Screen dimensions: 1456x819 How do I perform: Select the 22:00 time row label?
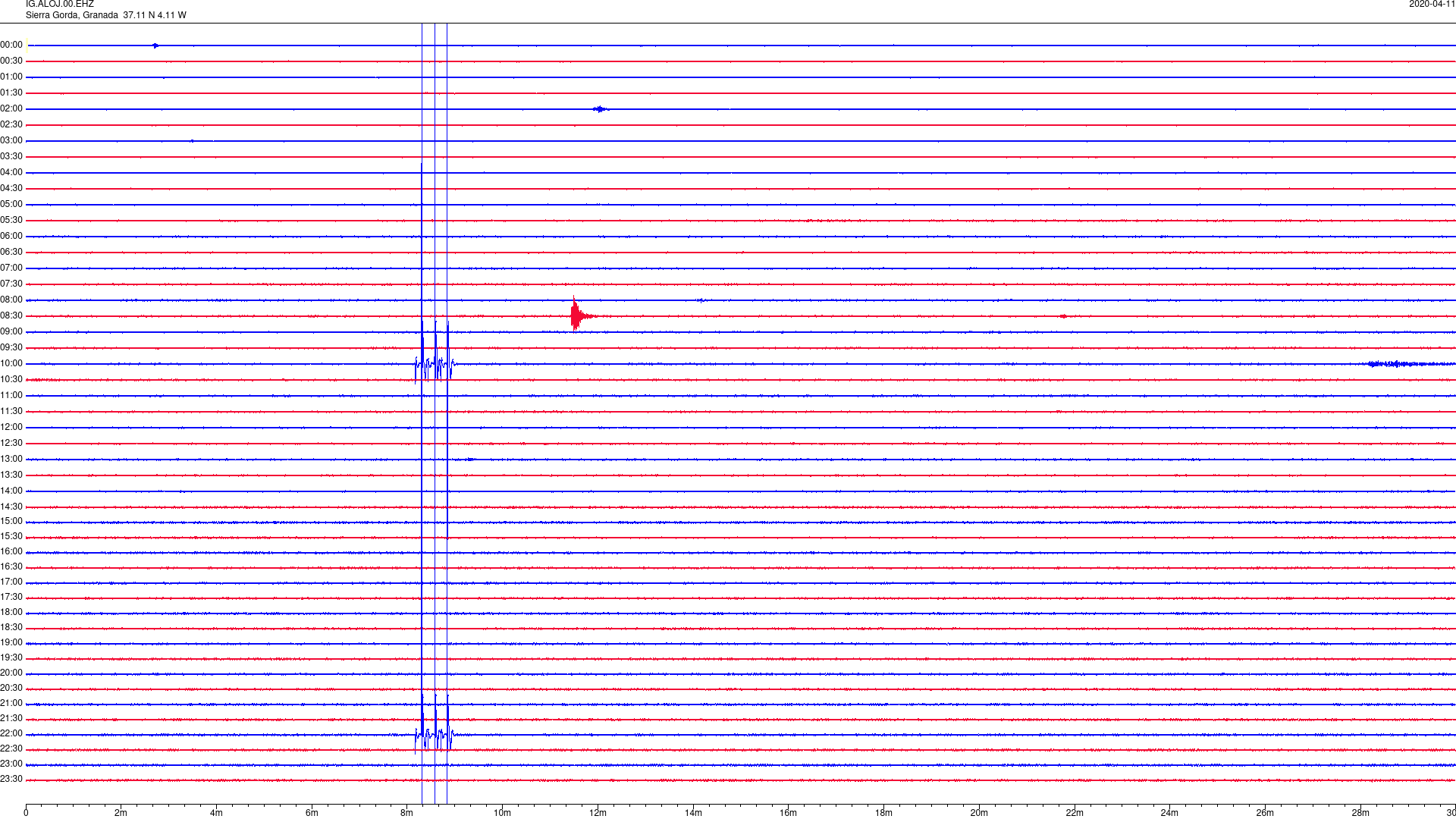[x=11, y=734]
